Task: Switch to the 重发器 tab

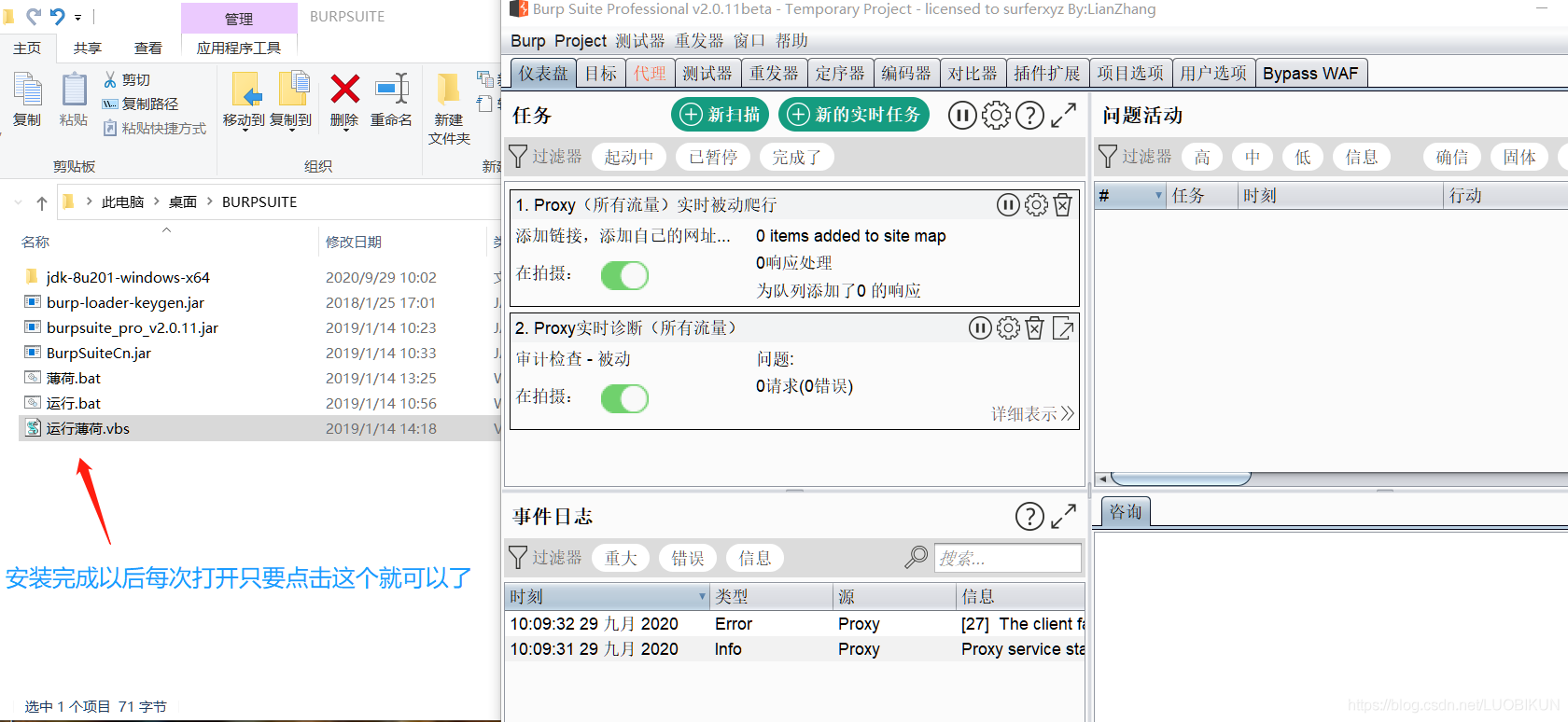Action: [774, 73]
